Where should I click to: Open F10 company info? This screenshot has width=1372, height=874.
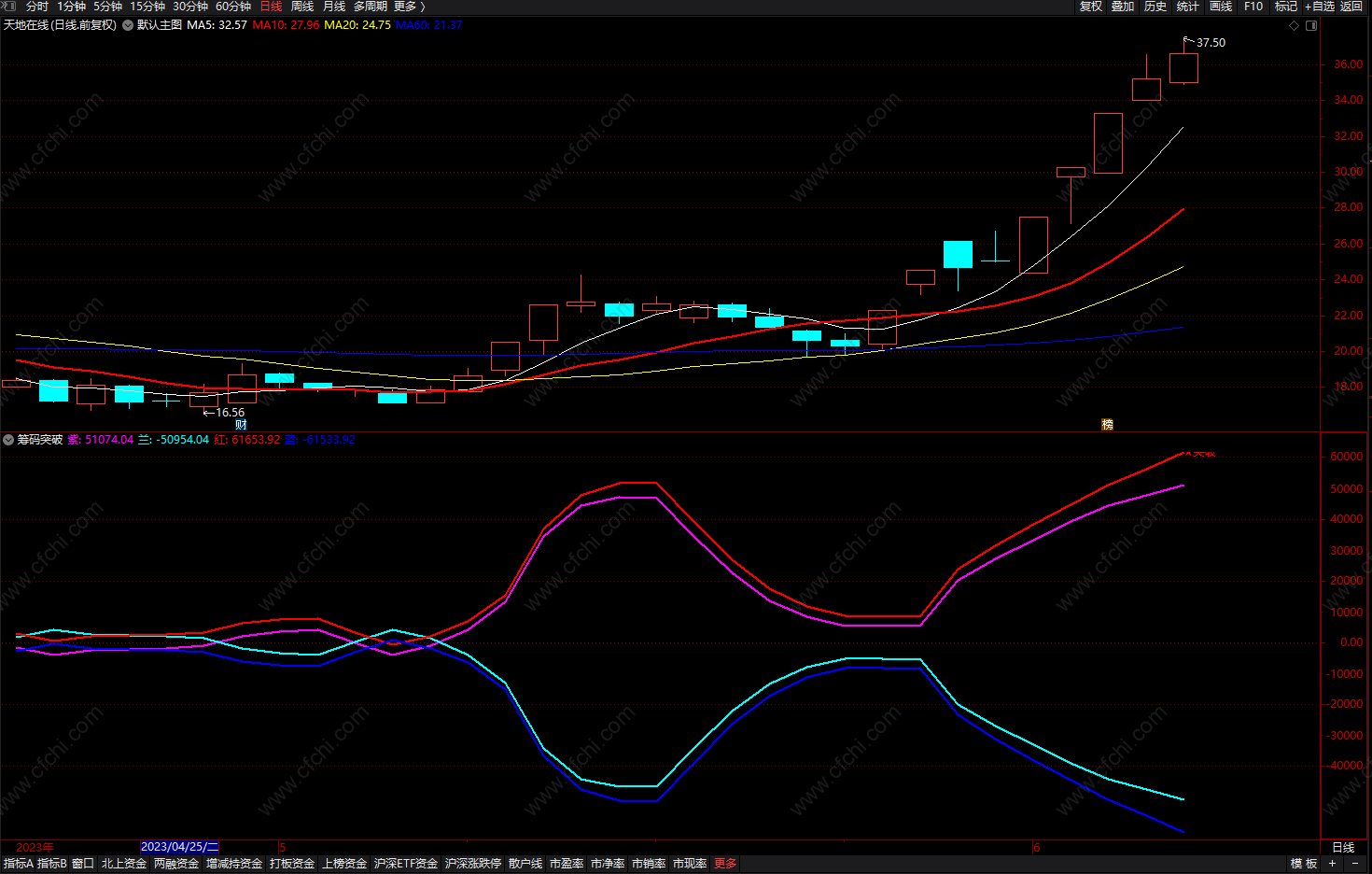click(x=1253, y=7)
